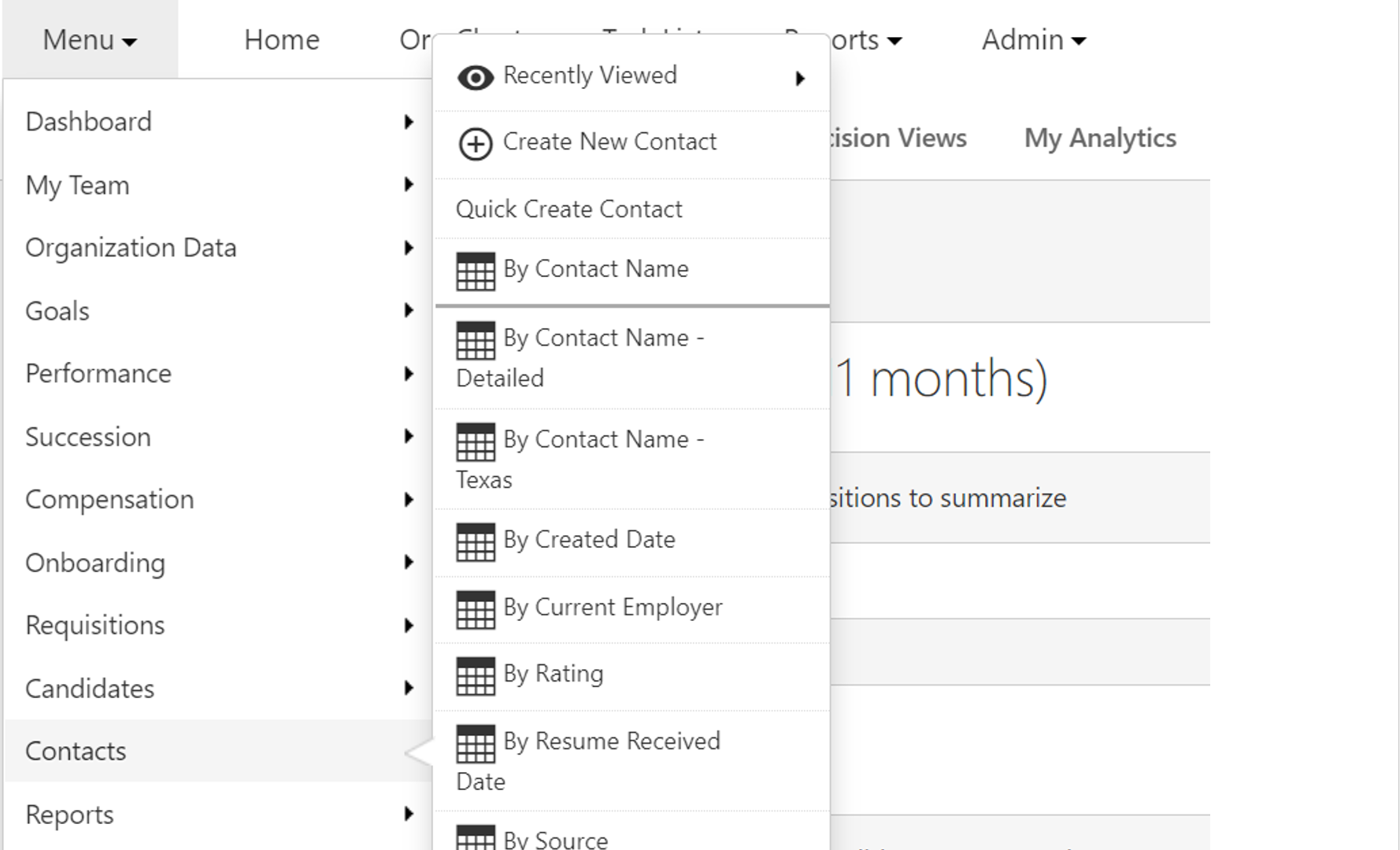
Task: Click the grid icon for By Resume Received Date
Action: click(476, 744)
